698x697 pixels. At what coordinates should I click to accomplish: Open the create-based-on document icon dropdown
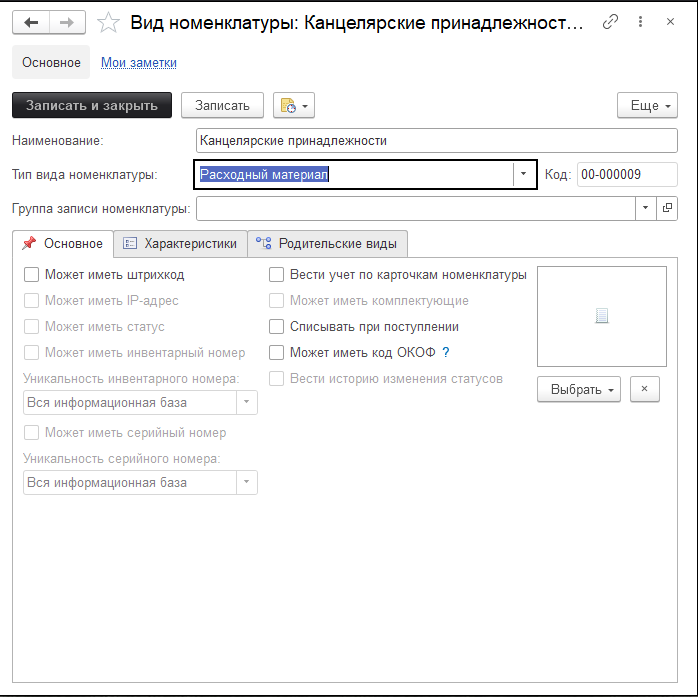point(294,105)
